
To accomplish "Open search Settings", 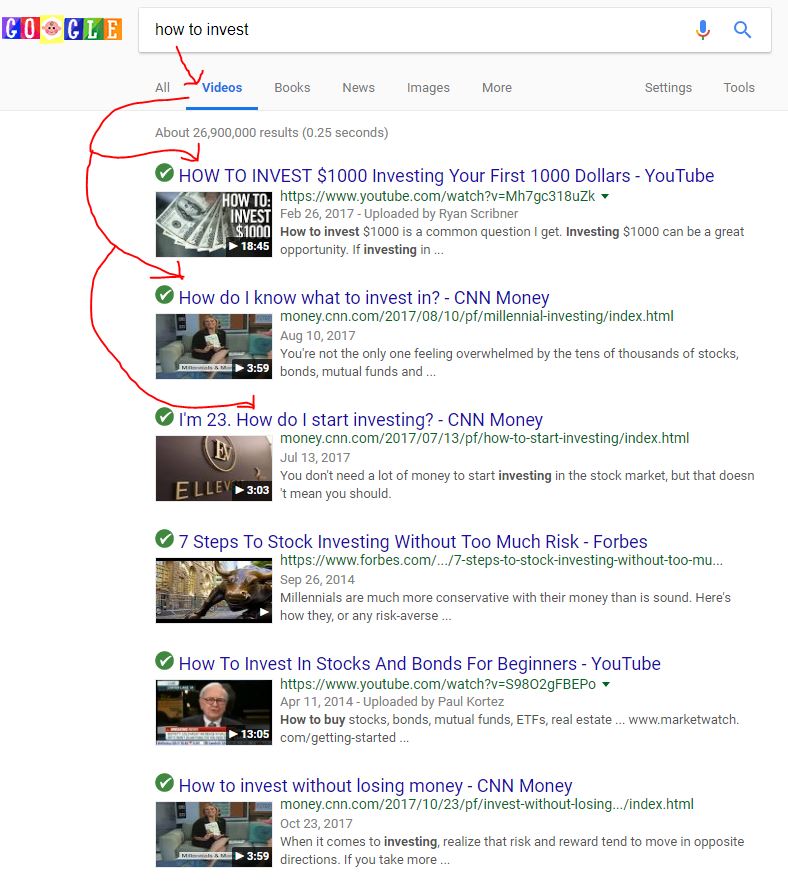I will coord(668,88).
